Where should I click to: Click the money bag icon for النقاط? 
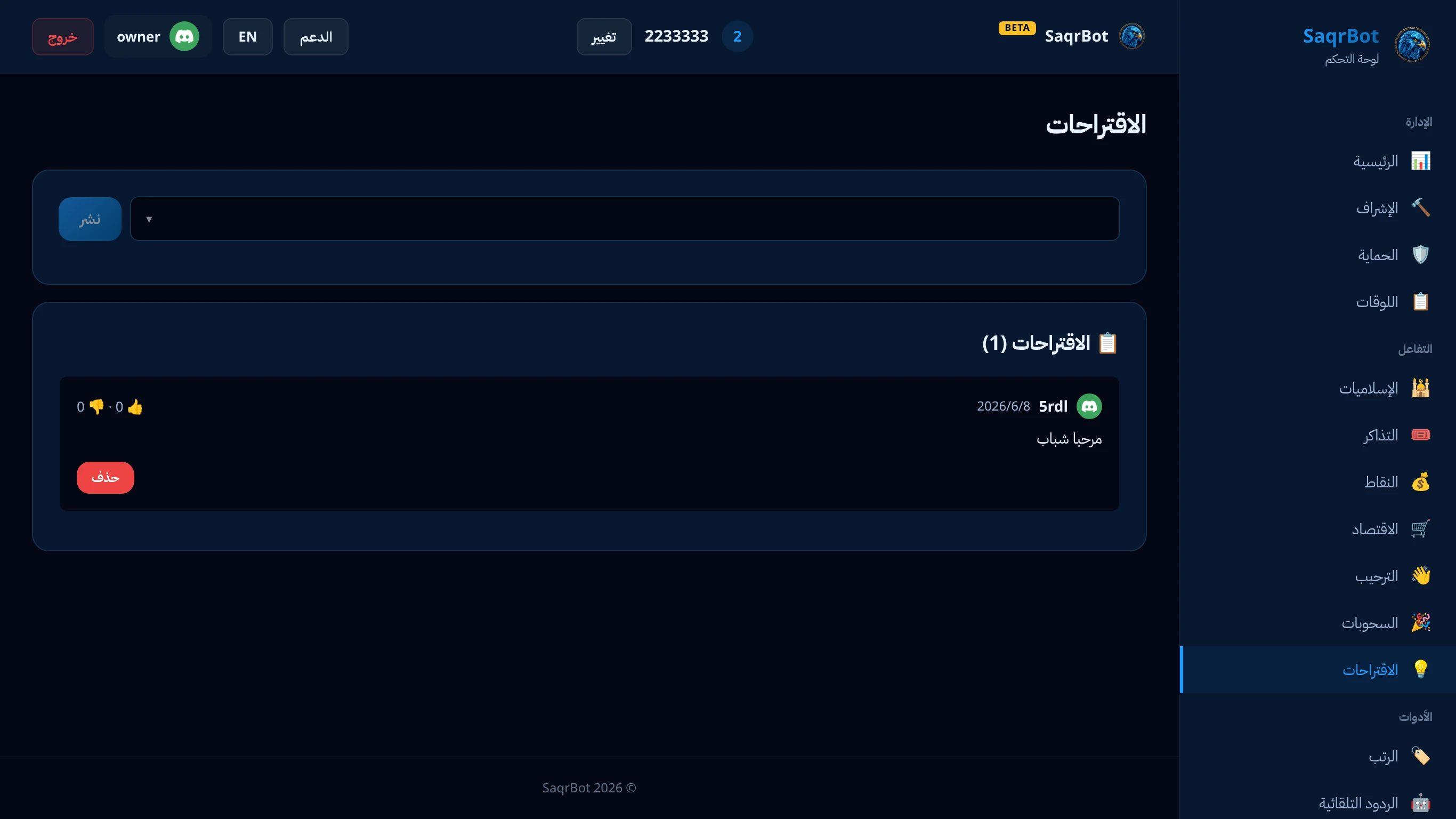click(x=1420, y=482)
